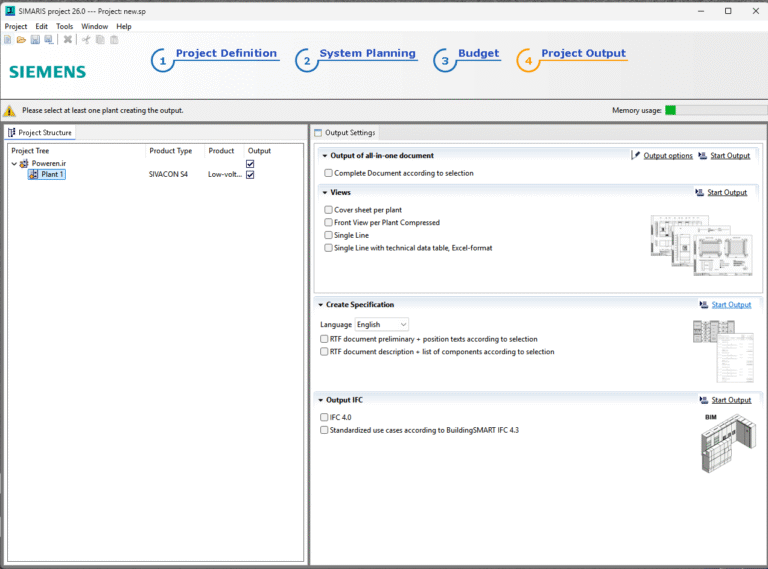Image resolution: width=768 pixels, height=569 pixels.
Task: Go to System Planning step
Action: pos(367,53)
